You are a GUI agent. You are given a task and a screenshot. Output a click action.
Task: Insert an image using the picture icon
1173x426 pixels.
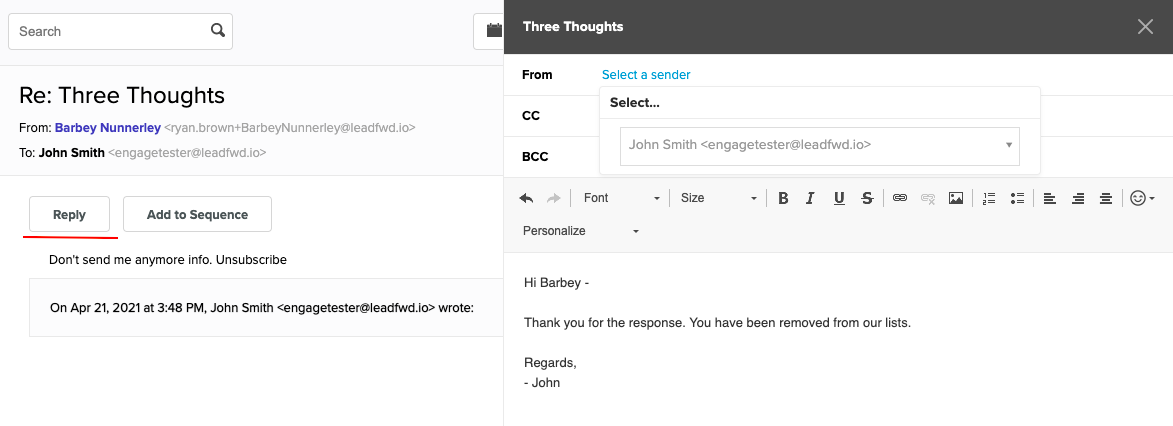[955, 198]
